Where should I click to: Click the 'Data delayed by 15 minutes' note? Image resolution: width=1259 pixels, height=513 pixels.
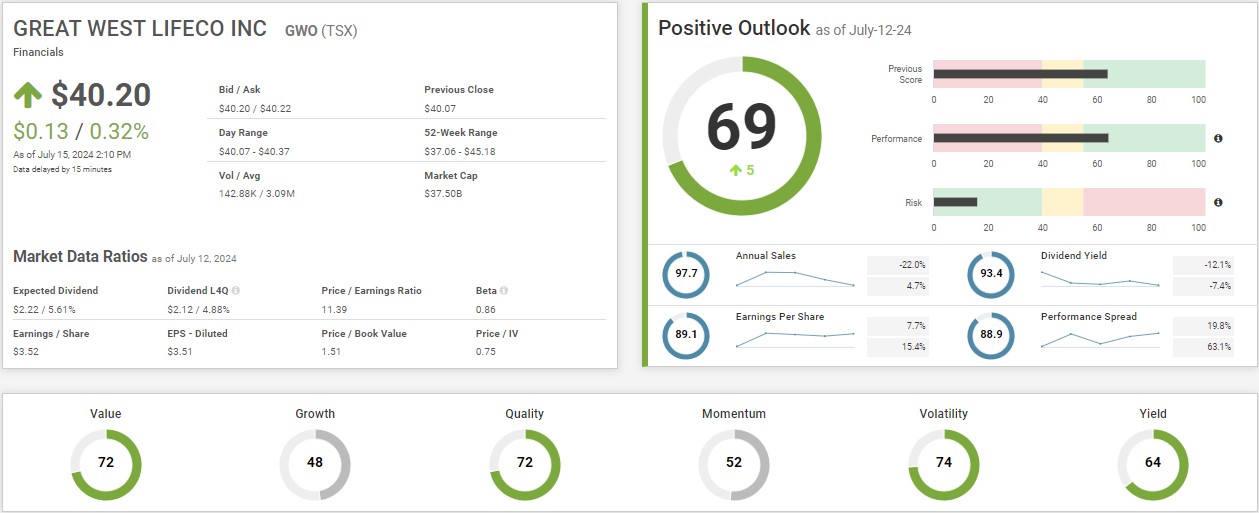click(62, 169)
